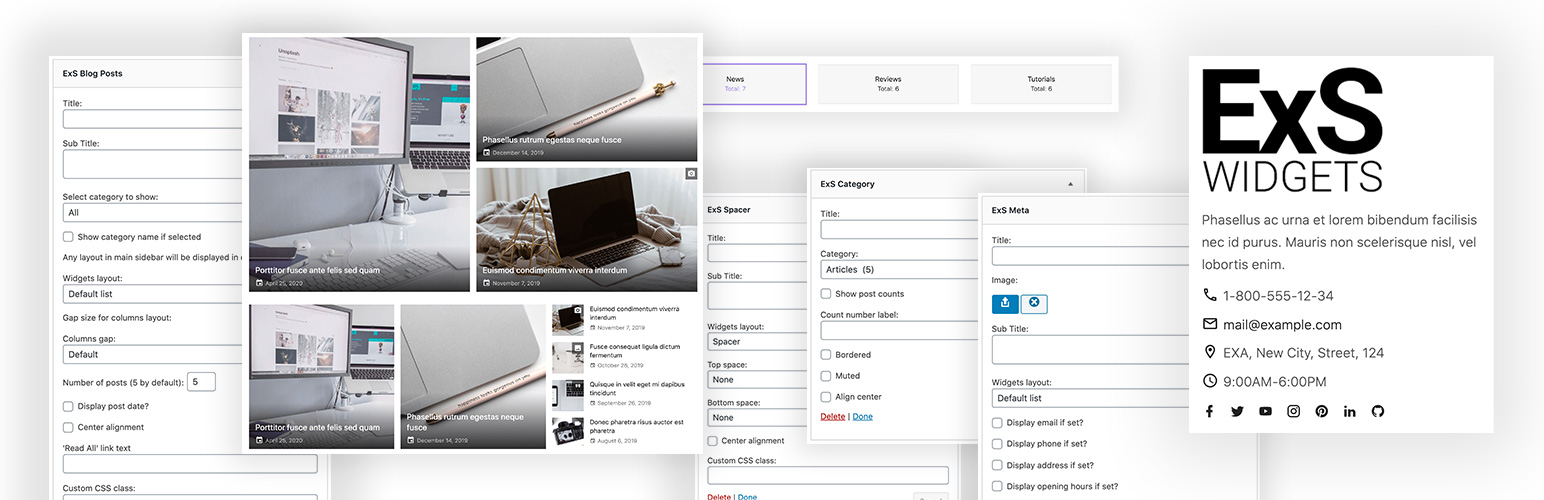Viewport: 1544px width, 500px height.
Task: Switch to the Reviews tab
Action: click(888, 84)
